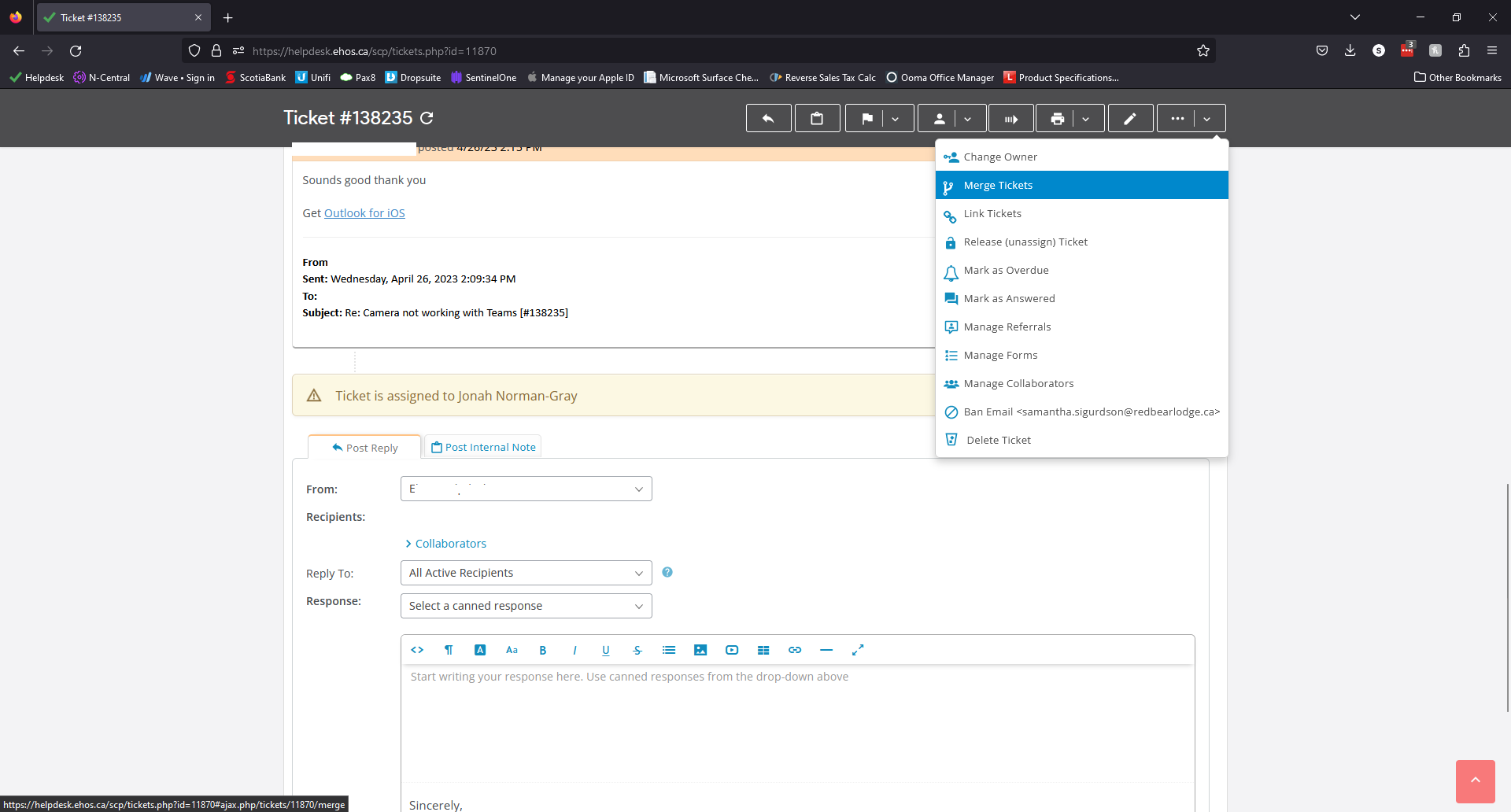Click the reply arrow icon in ticket toolbar

768,119
